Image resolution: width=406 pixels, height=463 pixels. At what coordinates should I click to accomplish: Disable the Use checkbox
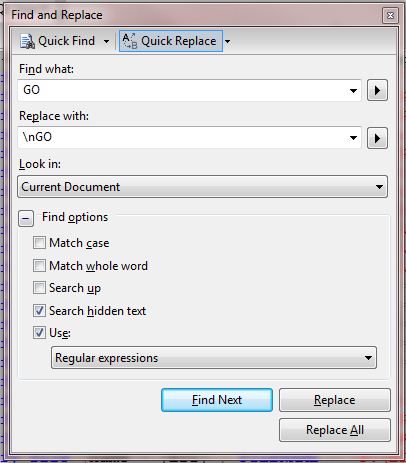point(39,332)
